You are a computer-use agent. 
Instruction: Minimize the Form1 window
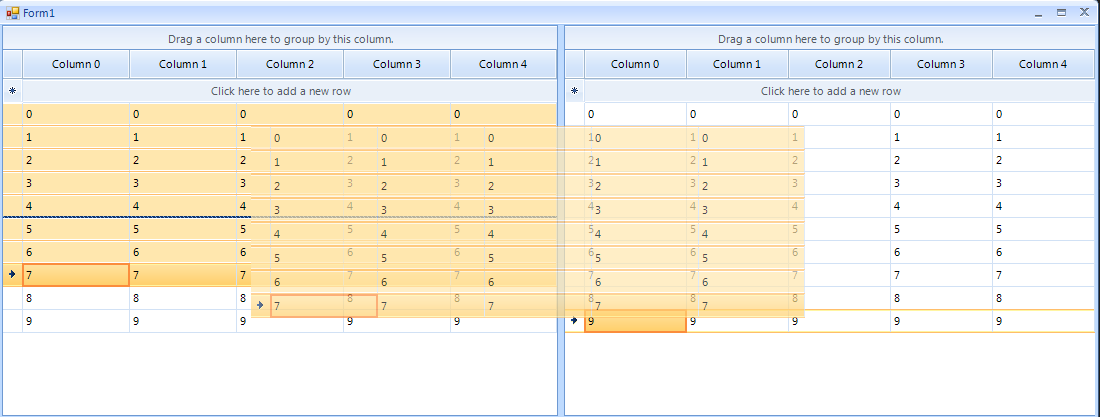[1039, 13]
